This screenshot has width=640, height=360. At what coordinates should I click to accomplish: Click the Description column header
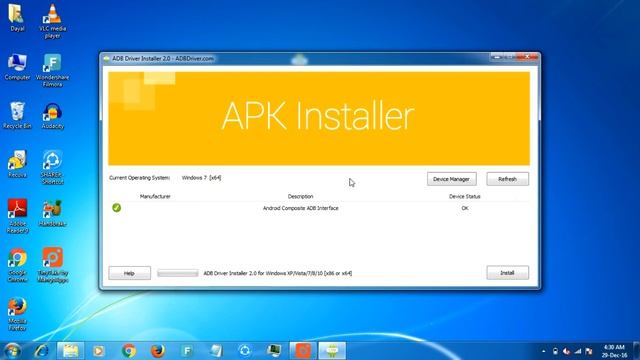pyautogui.click(x=300, y=196)
